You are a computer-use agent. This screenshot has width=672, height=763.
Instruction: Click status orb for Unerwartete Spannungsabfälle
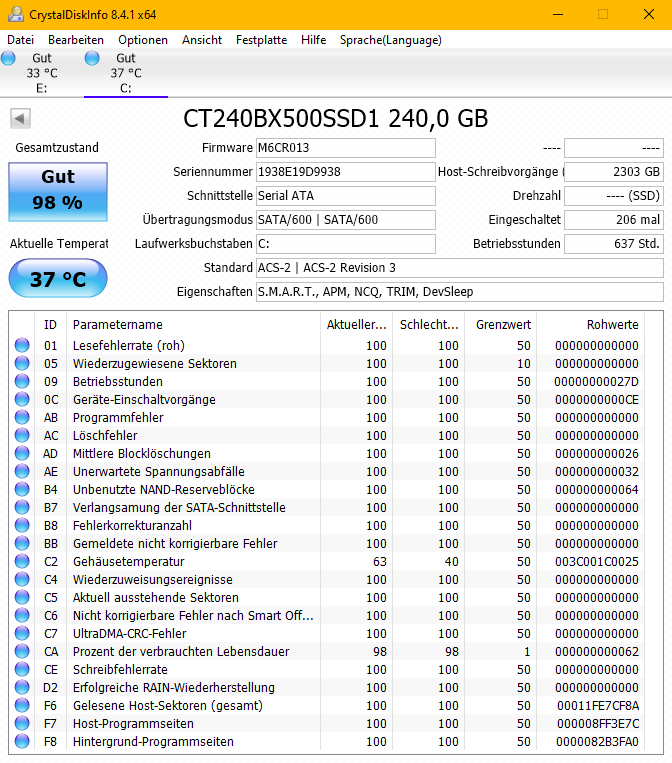[22, 471]
